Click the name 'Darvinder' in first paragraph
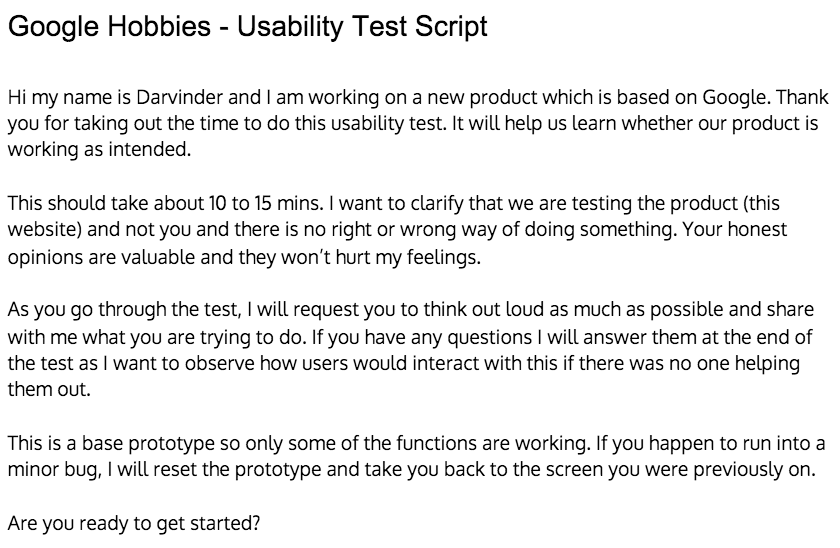Image resolution: width=840 pixels, height=548 pixels. point(179,97)
